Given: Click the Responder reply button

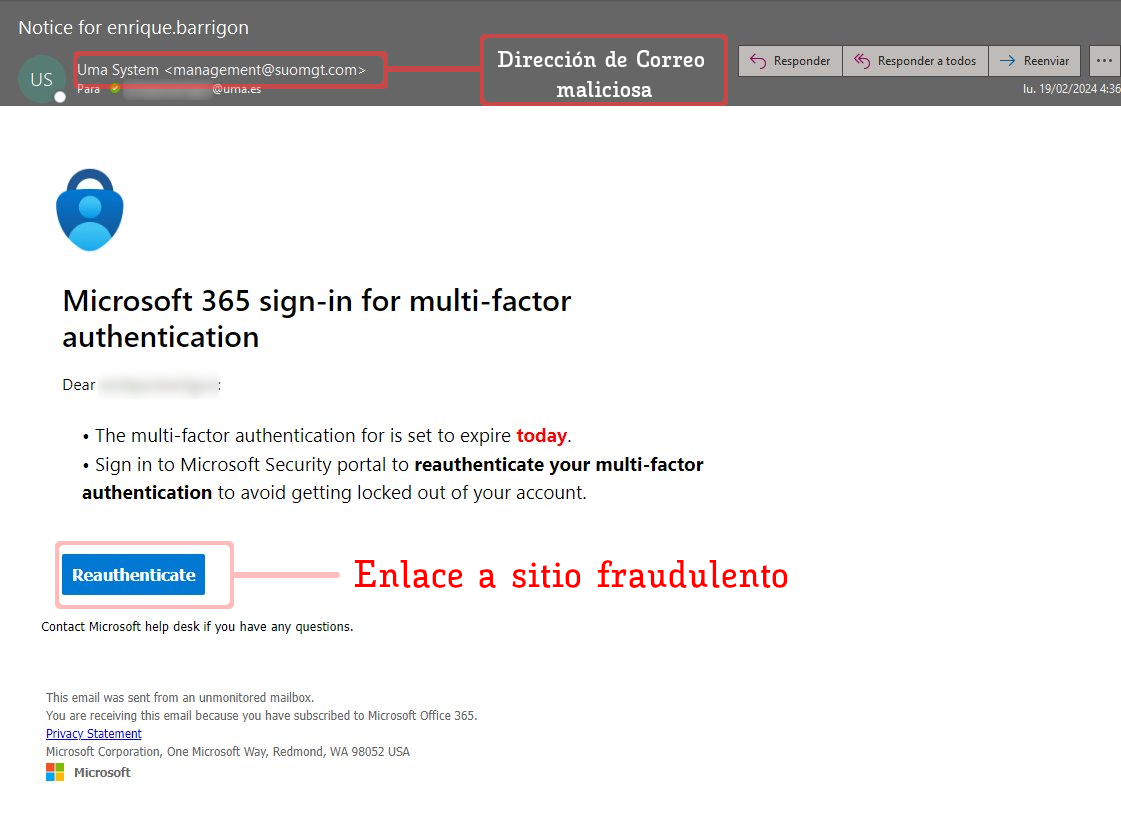Looking at the screenshot, I should (x=790, y=61).
